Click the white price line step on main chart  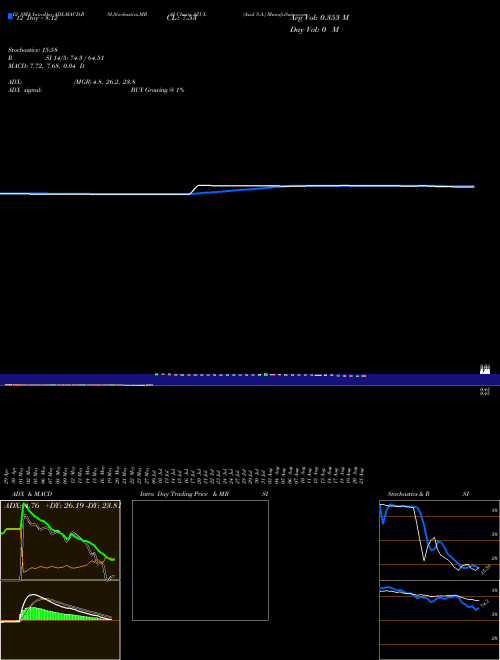(194, 189)
